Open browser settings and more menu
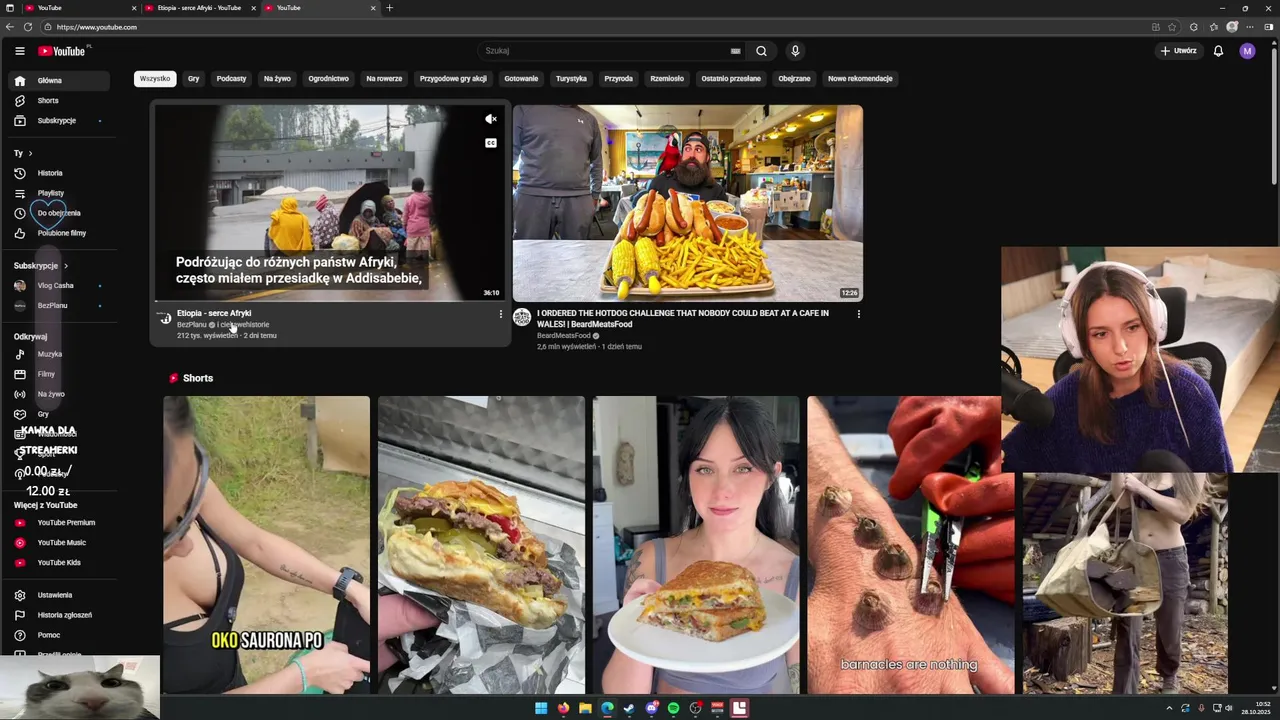Viewport: 1280px width, 720px height. 1250,27
